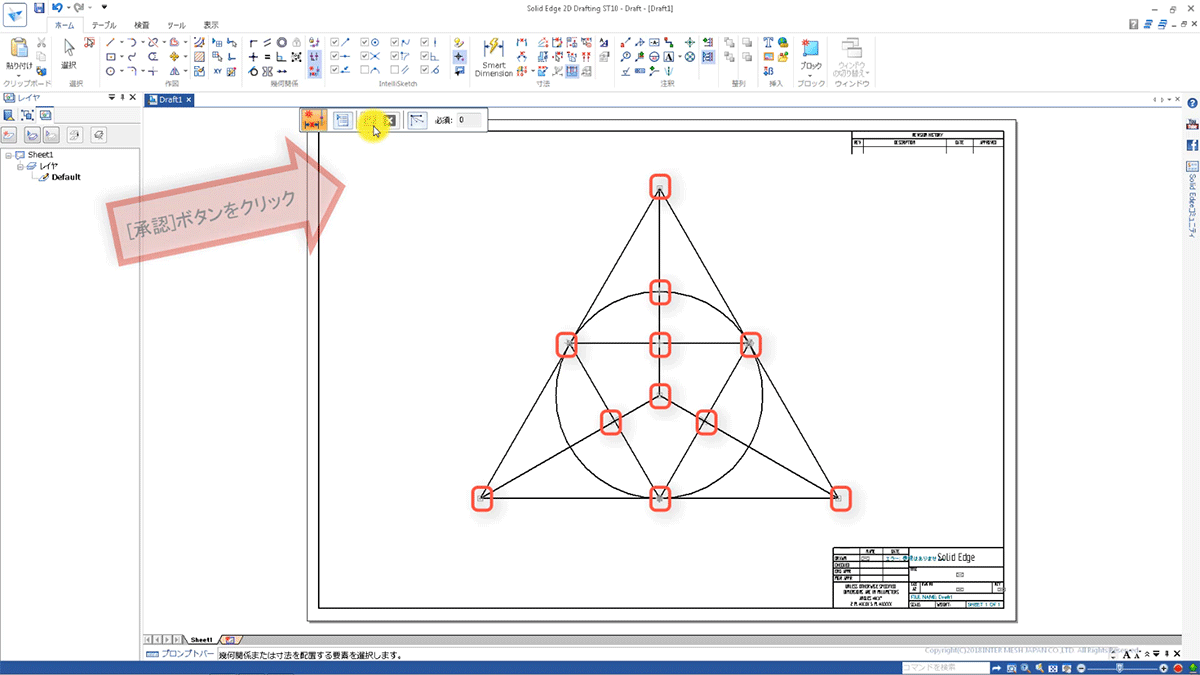
Task: Enable the unchecked IntelliSketch tangent checkbox
Action: click(x=365, y=71)
